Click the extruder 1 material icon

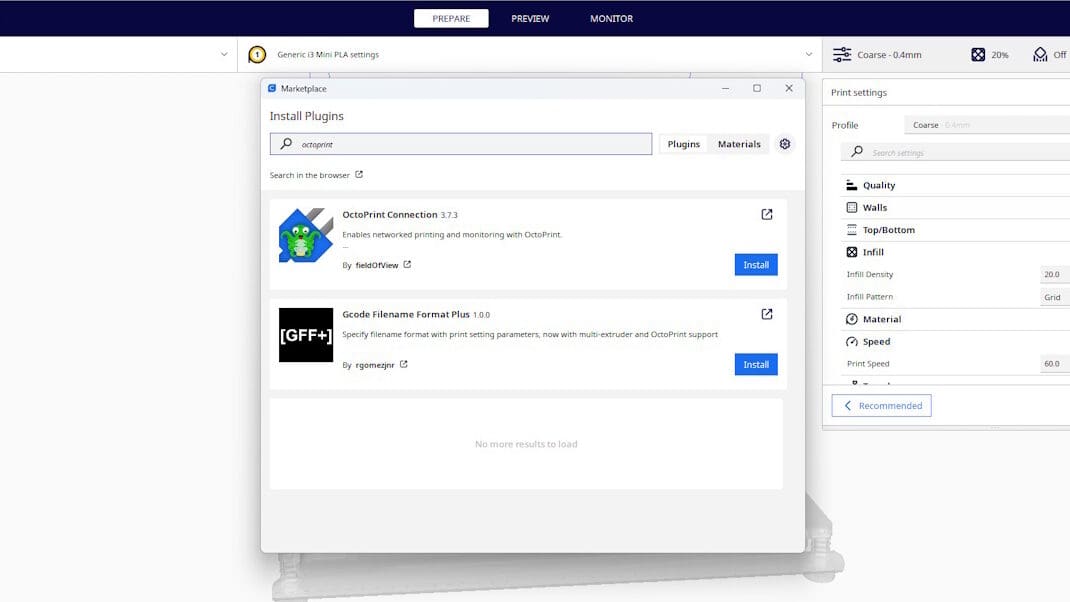[257, 55]
